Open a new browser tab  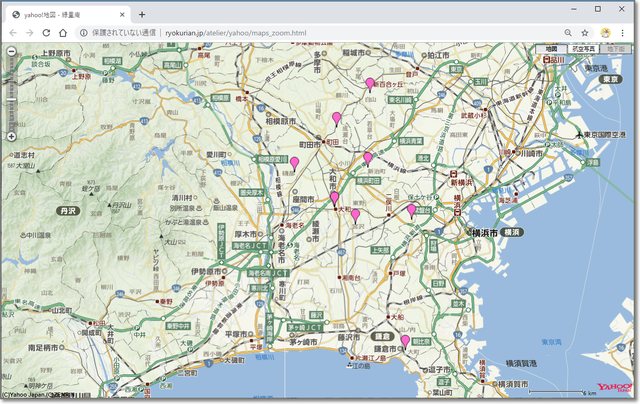pyautogui.click(x=142, y=14)
